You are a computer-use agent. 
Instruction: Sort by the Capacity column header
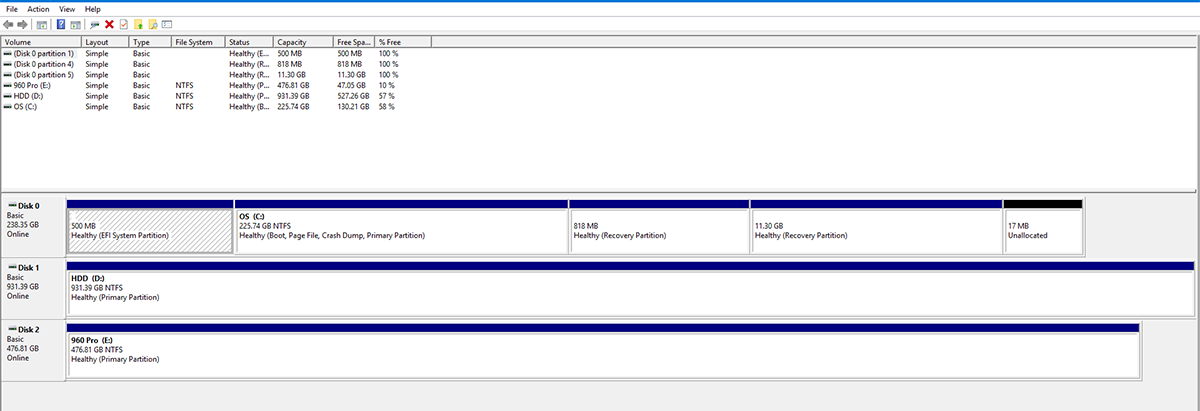[304, 42]
